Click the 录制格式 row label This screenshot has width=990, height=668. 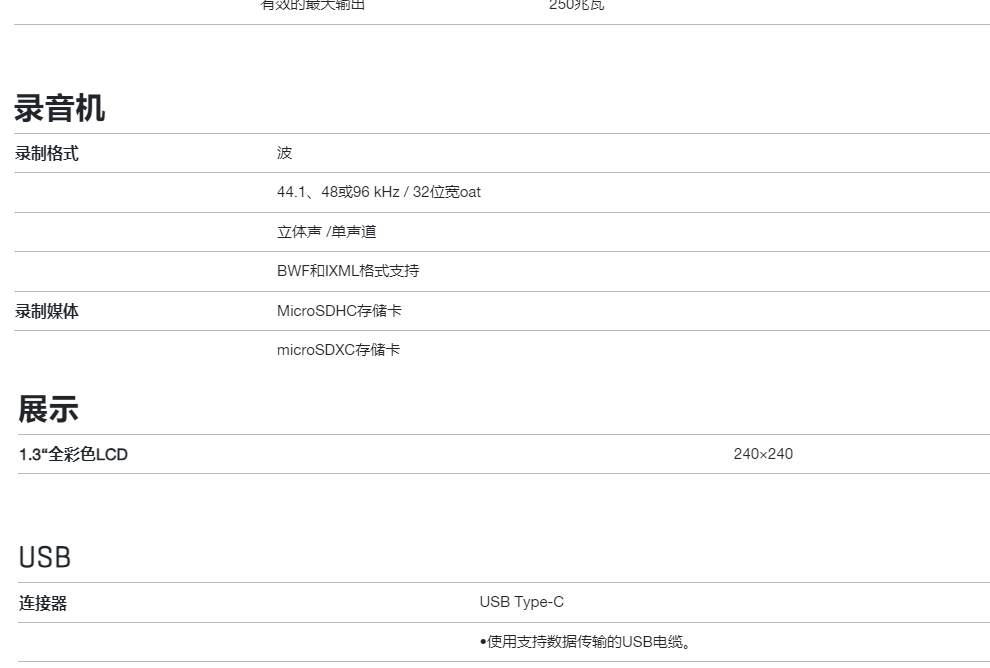click(47, 153)
